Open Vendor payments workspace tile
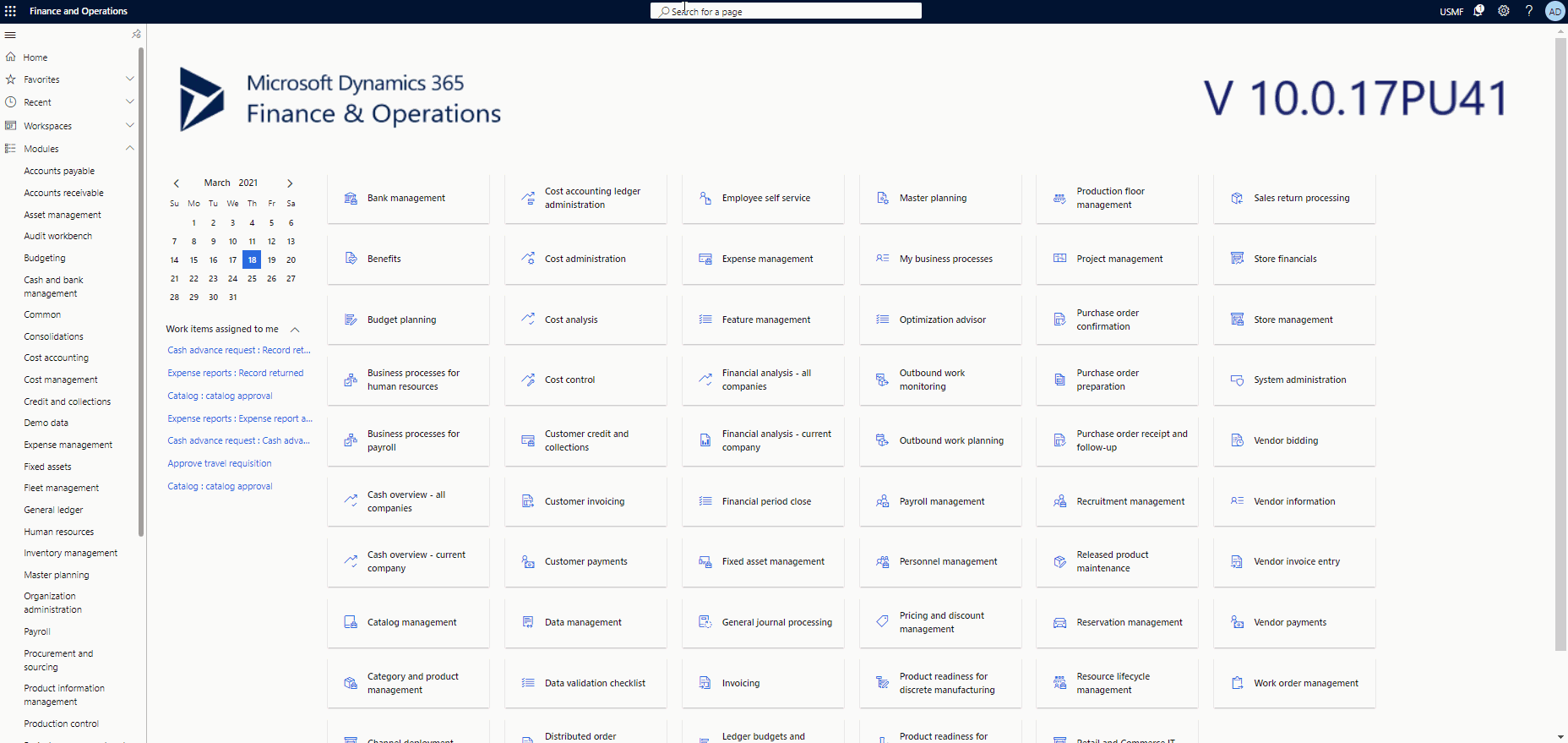The width and height of the screenshot is (1568, 743). [1294, 622]
